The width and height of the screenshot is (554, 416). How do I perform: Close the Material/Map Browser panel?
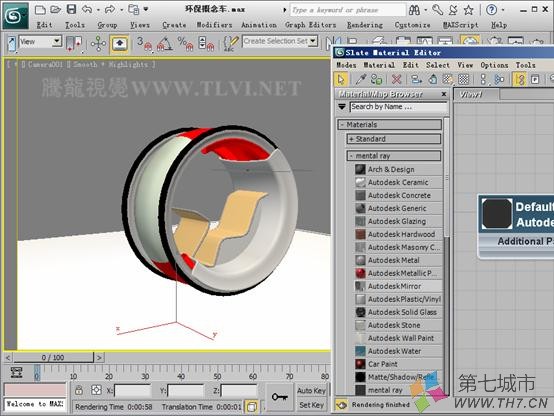pos(444,94)
